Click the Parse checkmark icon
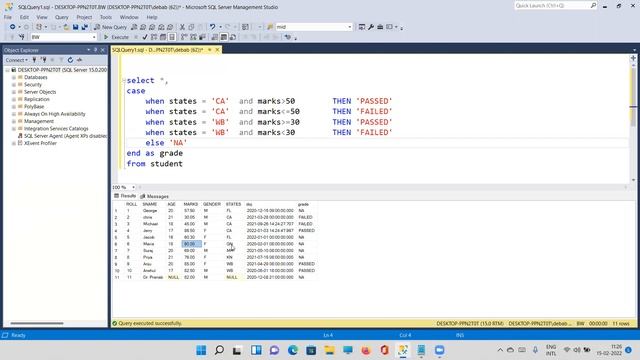Viewport: 640px width, 360px height. 145,37
